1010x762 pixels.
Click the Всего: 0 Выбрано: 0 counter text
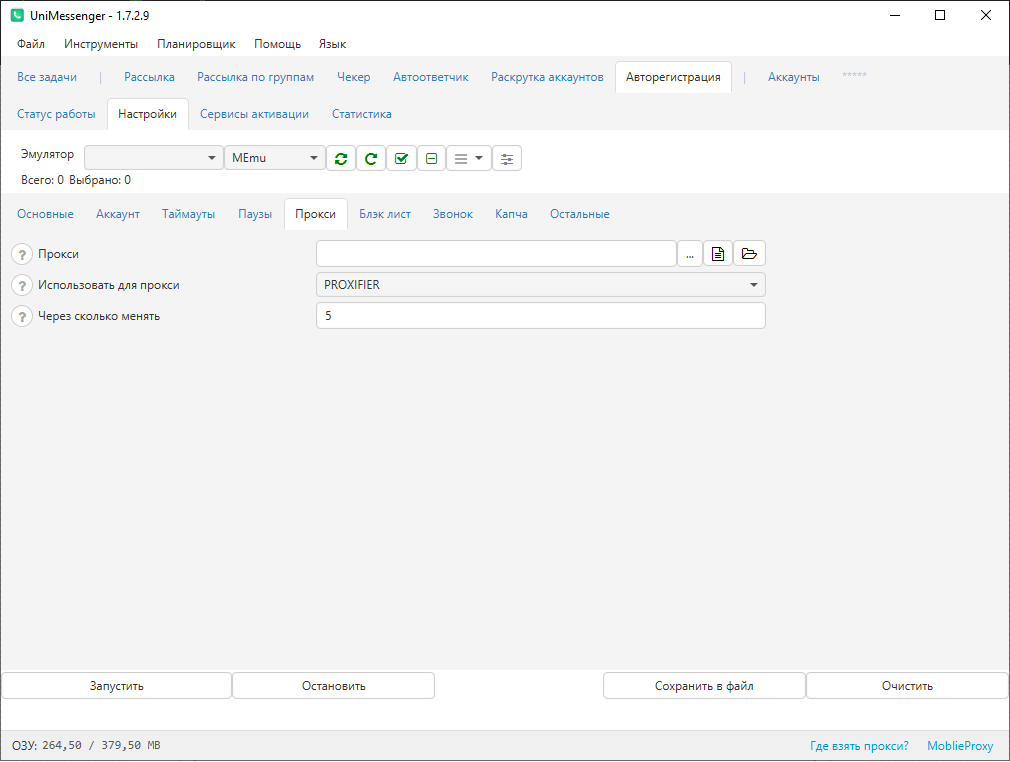(x=76, y=180)
